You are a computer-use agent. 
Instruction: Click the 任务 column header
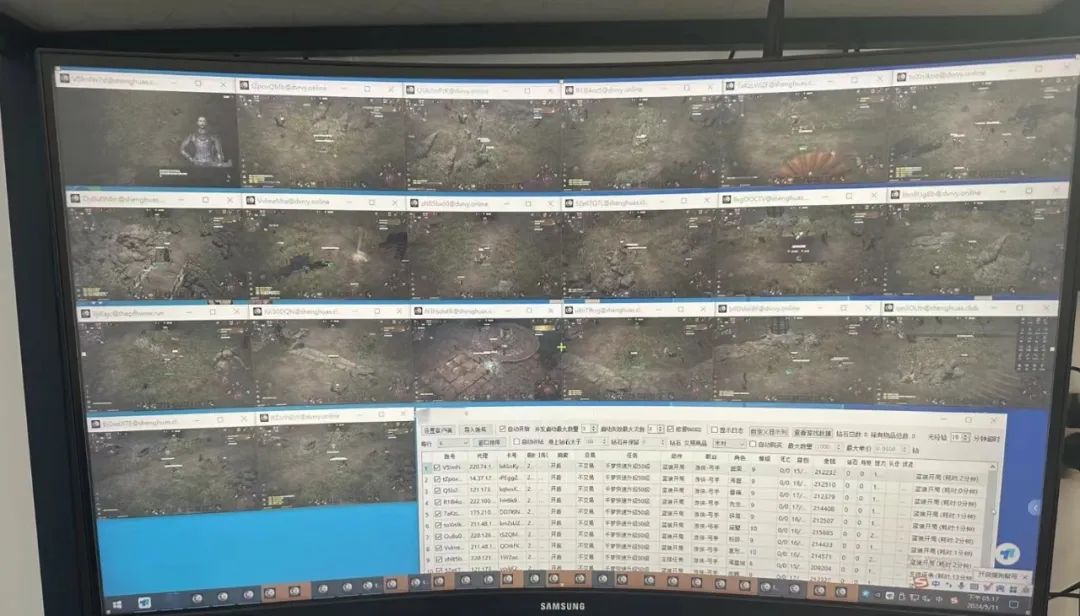(x=632, y=455)
